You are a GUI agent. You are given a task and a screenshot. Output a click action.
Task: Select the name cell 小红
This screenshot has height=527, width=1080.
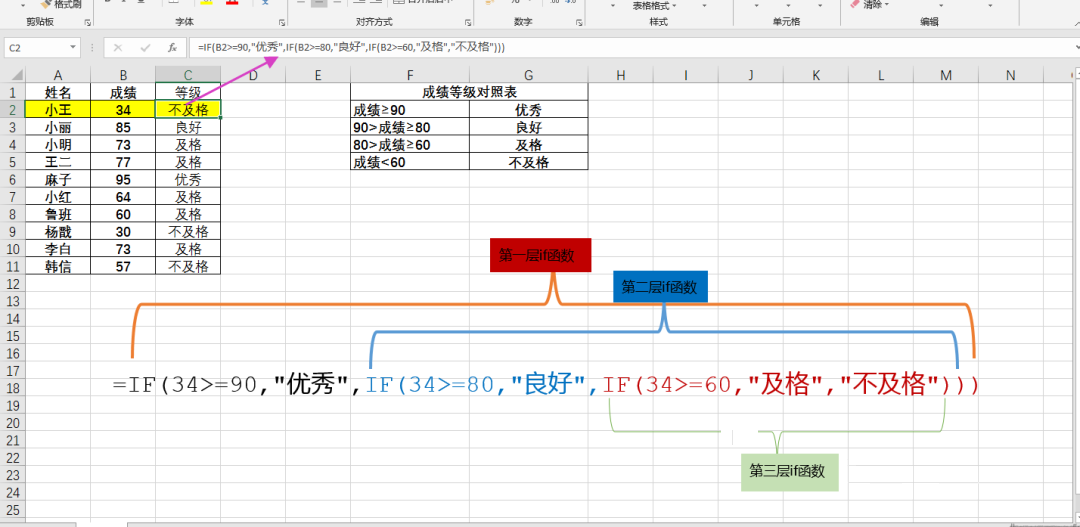tap(58, 196)
